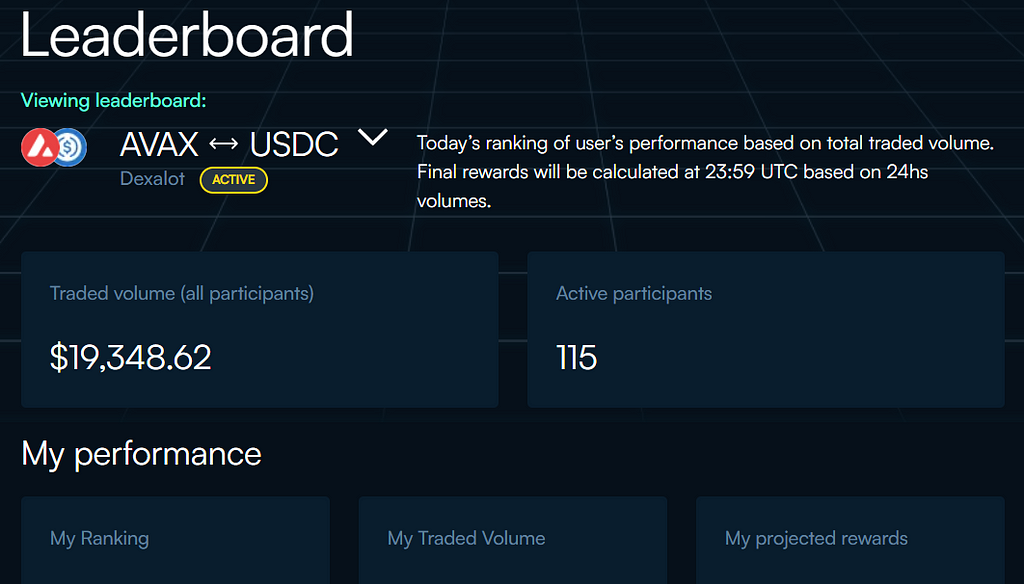Open the Active participants card
Viewport: 1024px width, 584px height.
tap(766, 330)
